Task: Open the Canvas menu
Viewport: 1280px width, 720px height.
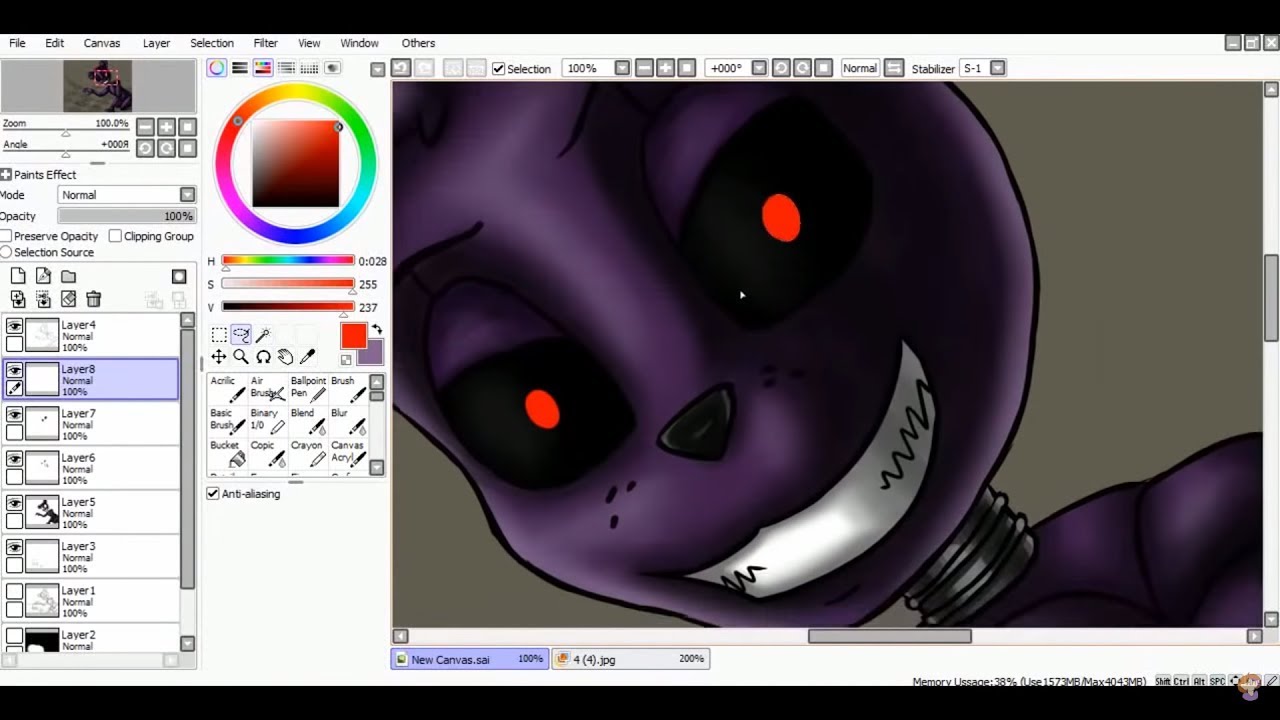Action: point(102,43)
